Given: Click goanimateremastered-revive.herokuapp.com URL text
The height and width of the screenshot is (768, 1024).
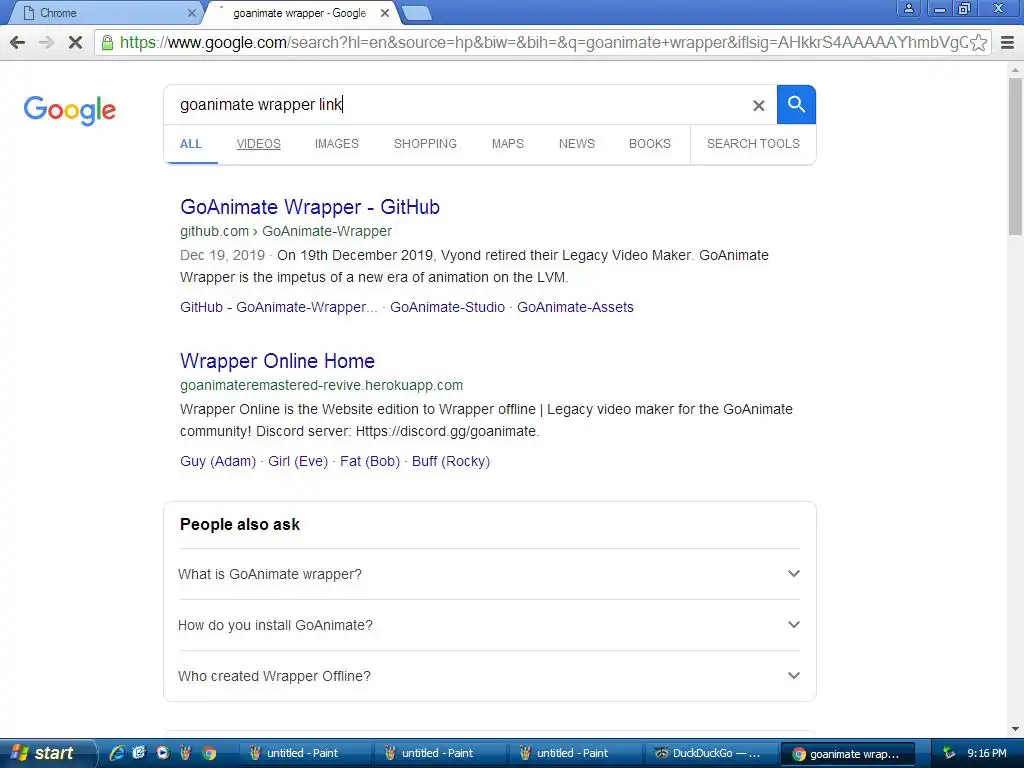Looking at the screenshot, I should pos(321,385).
